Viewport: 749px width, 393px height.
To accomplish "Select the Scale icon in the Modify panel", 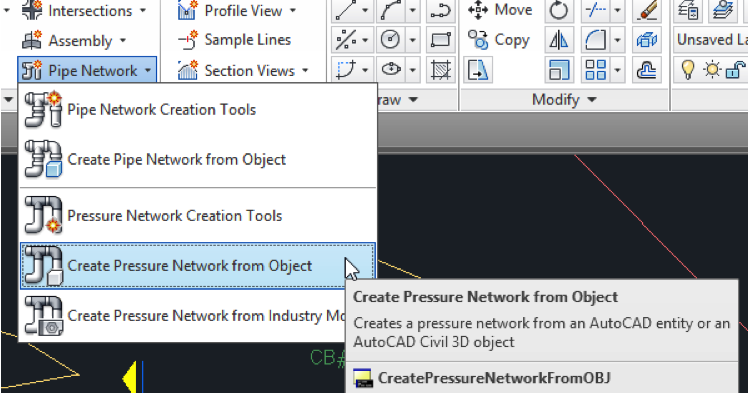I will (x=558, y=70).
